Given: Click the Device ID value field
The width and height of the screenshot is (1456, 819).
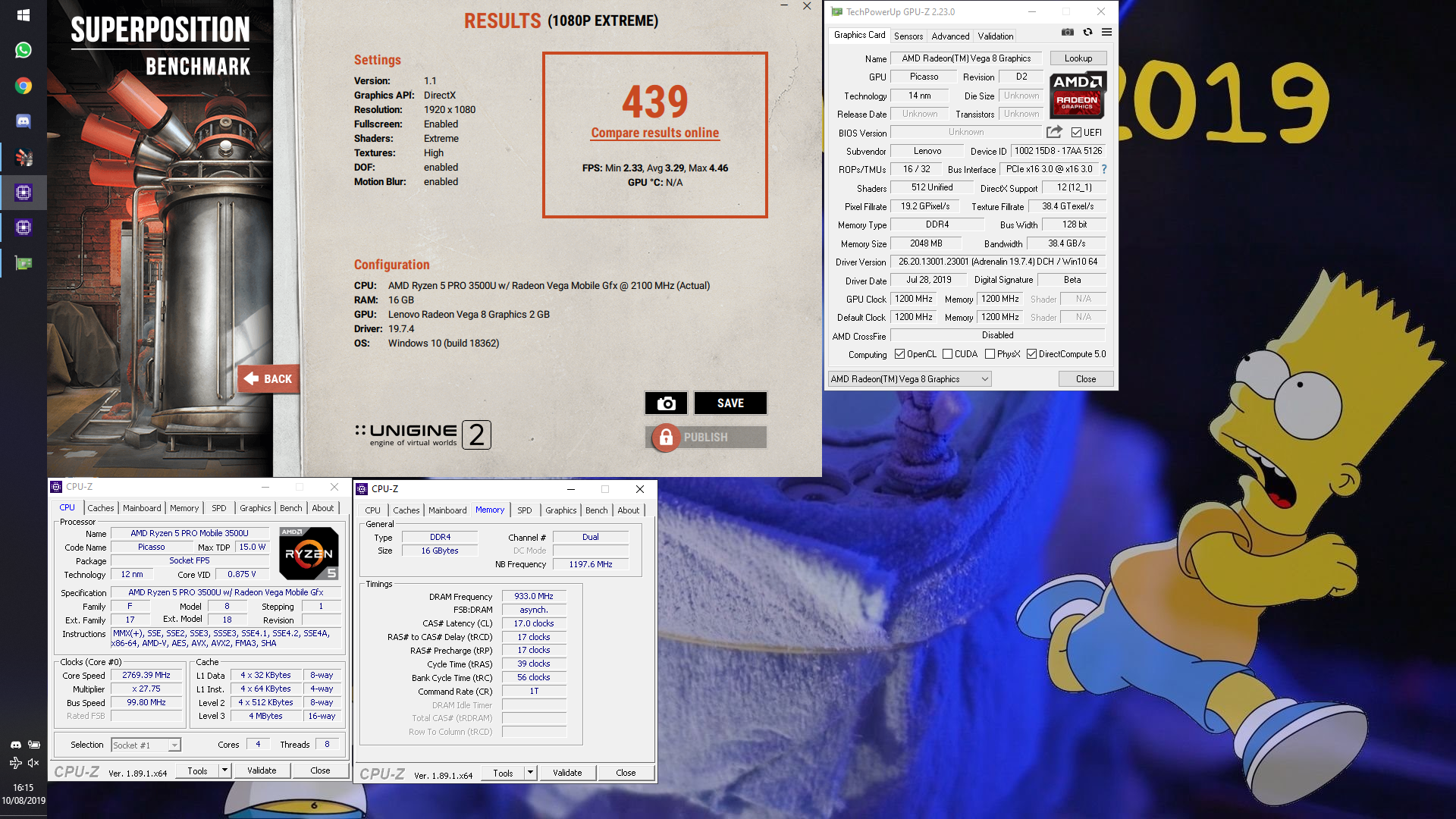Looking at the screenshot, I should pyautogui.click(x=1057, y=151).
